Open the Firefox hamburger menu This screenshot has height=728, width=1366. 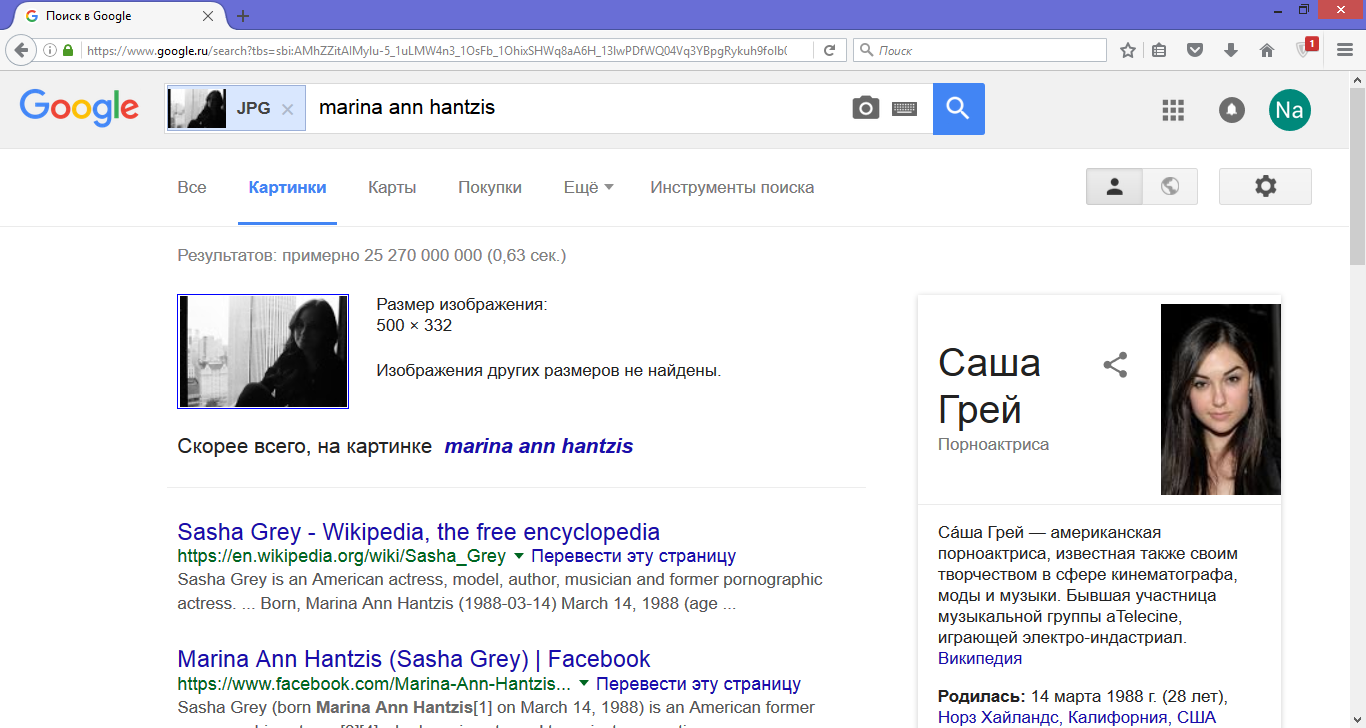(x=1344, y=50)
